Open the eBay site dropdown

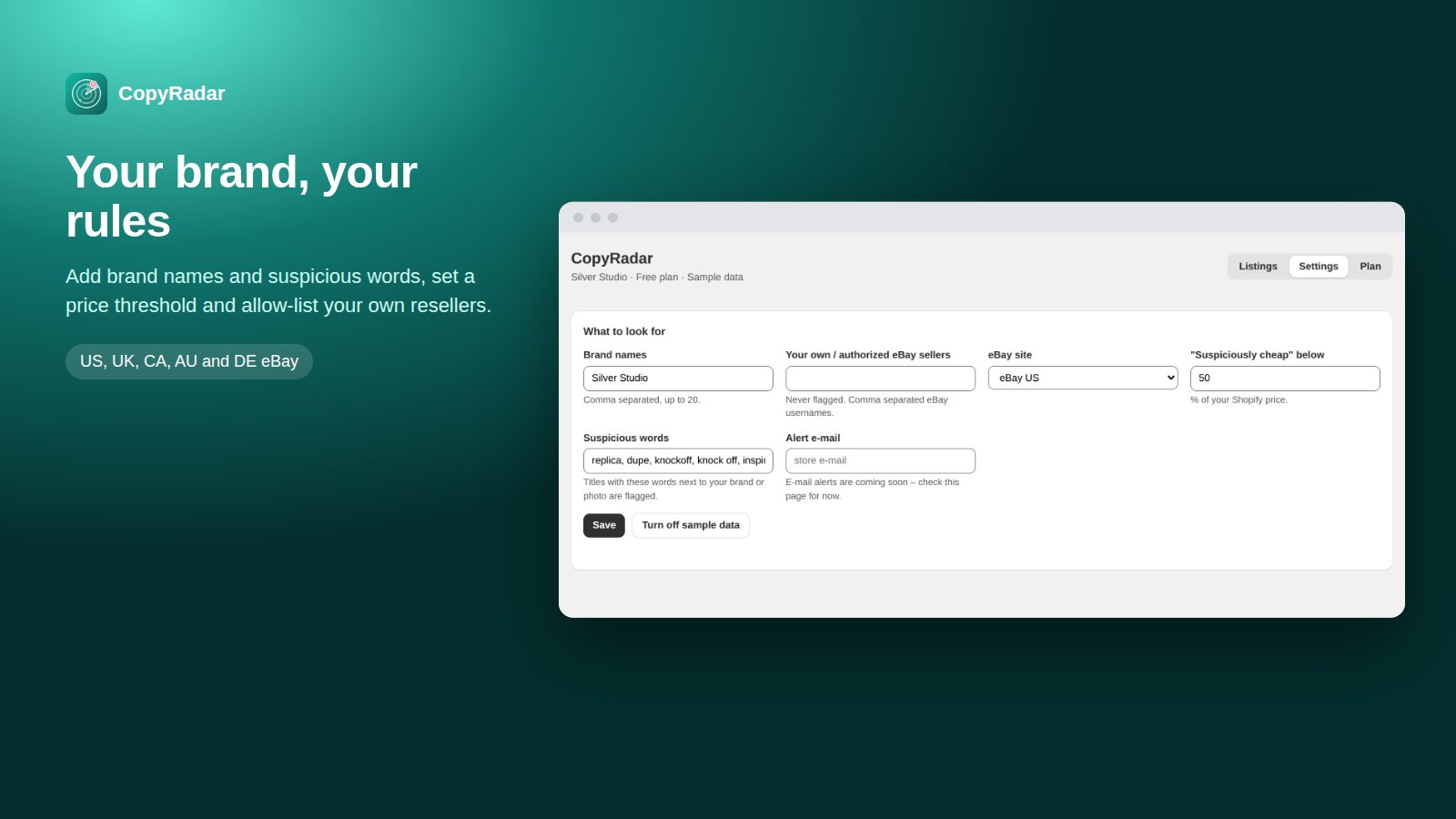click(1083, 378)
